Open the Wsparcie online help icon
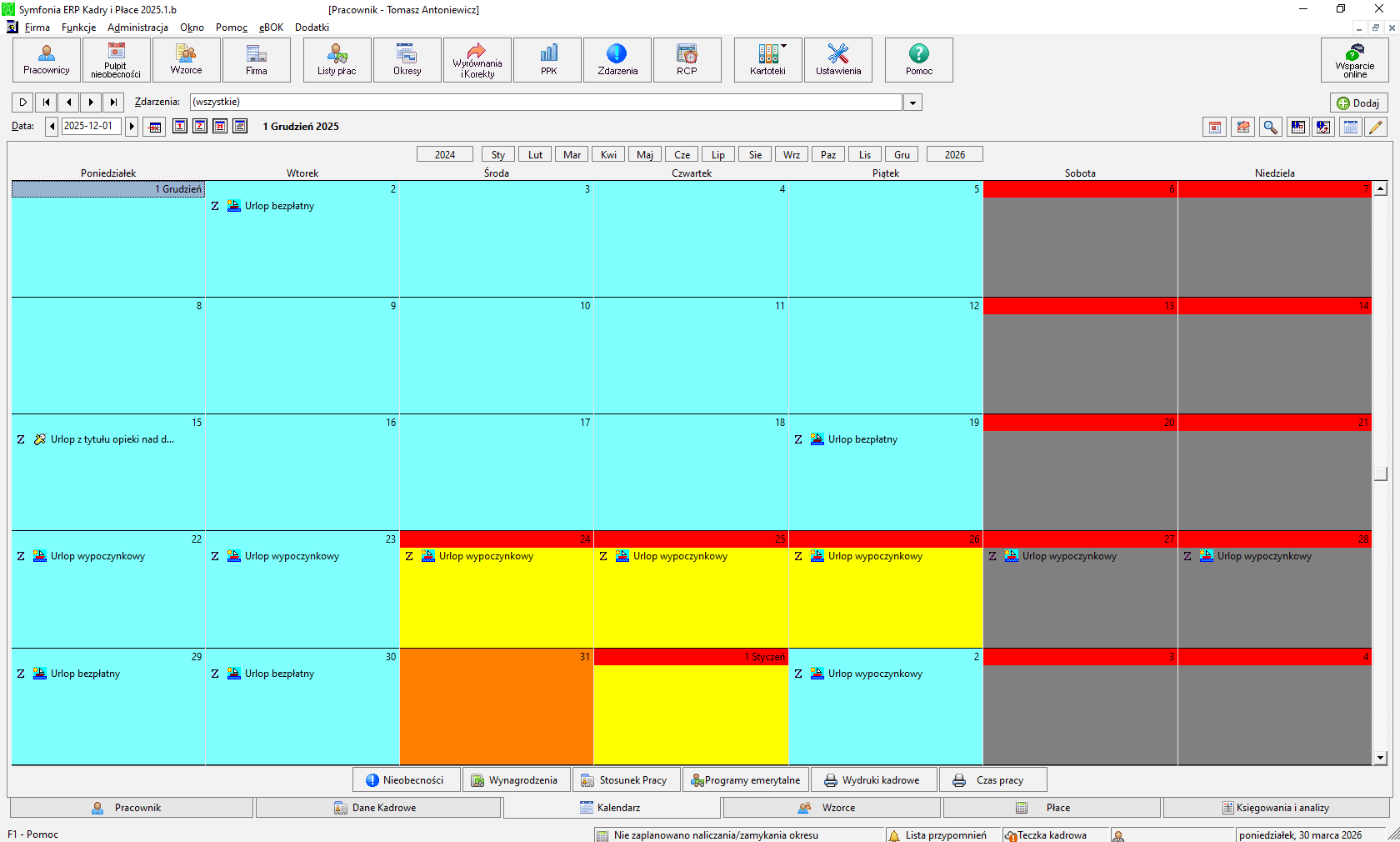The height and width of the screenshot is (842, 1400). [1354, 60]
